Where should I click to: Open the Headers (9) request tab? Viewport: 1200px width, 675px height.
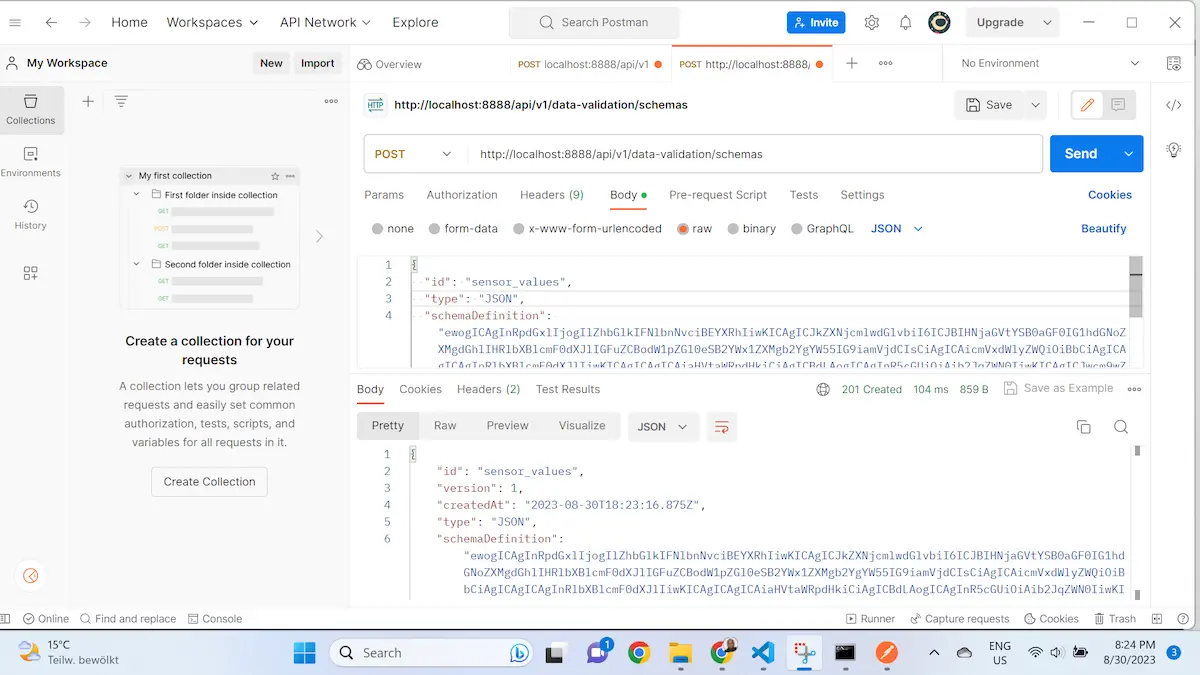(552, 195)
